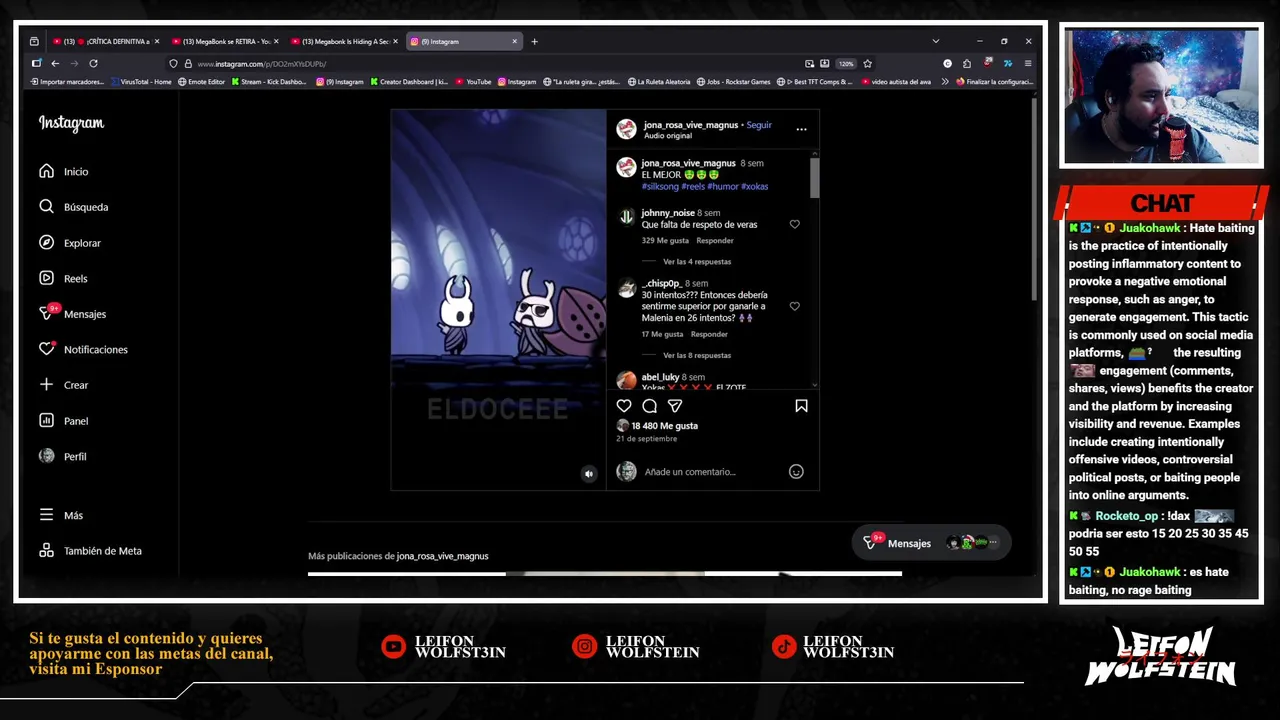Open the Más hamburger menu

pyautogui.click(x=61, y=515)
